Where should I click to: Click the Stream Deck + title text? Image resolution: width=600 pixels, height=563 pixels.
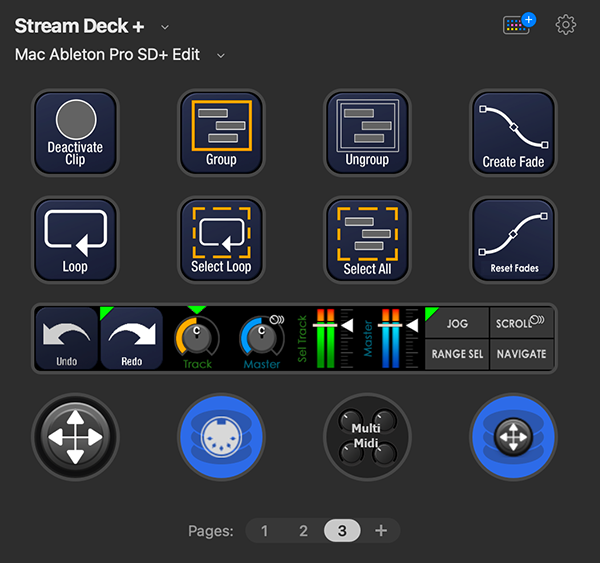tap(79, 26)
